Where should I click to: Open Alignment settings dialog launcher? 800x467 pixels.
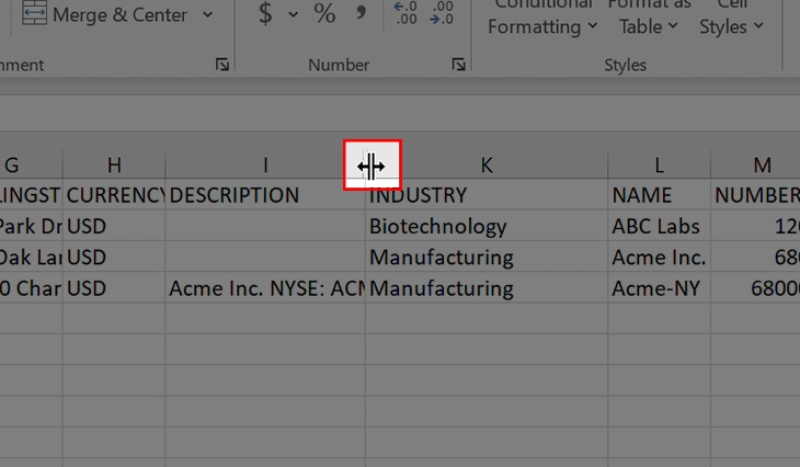(222, 65)
